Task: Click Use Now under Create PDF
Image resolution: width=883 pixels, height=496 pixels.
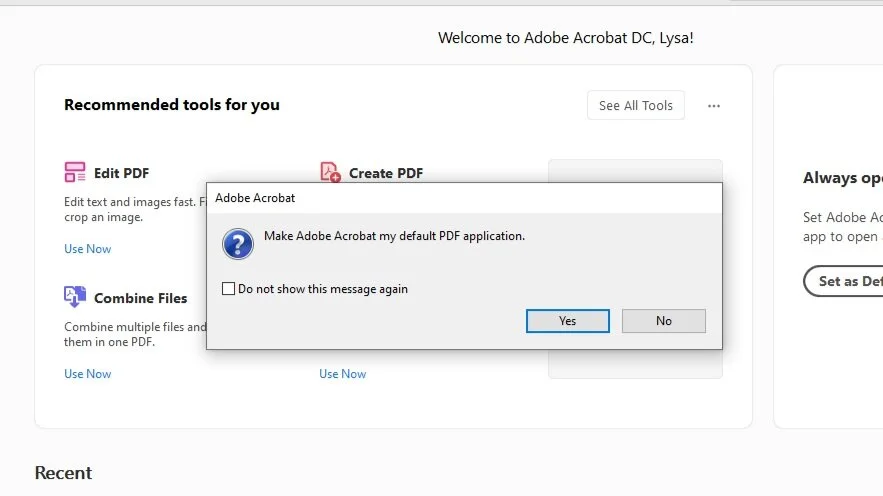Action: [x=342, y=374]
